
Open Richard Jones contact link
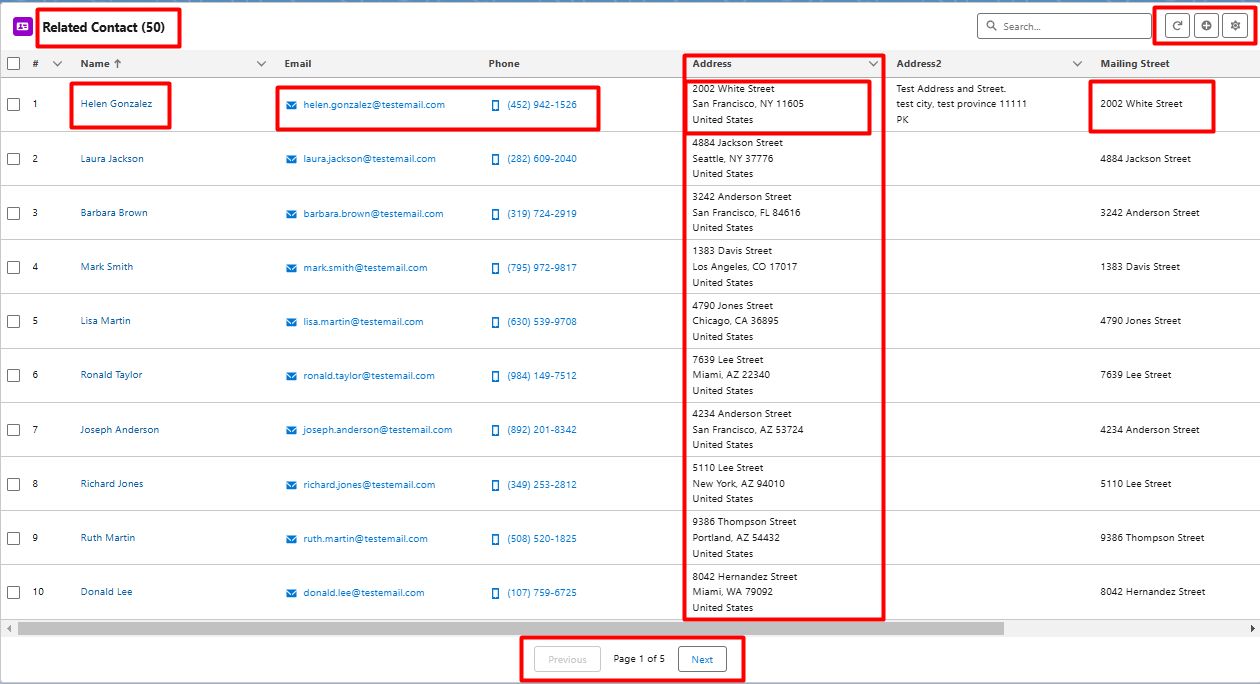pos(112,484)
